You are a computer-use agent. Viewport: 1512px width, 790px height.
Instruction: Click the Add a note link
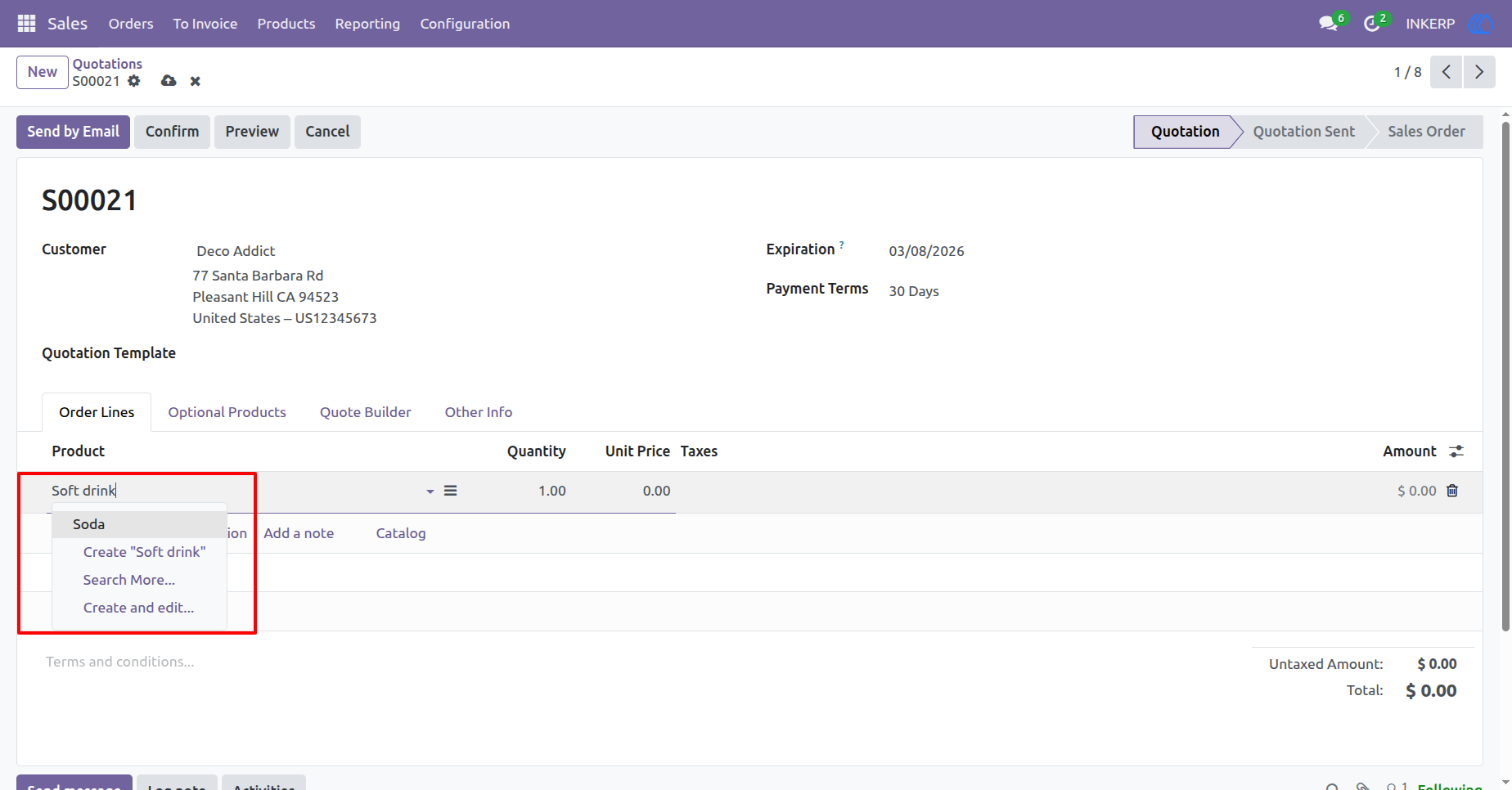coord(299,533)
